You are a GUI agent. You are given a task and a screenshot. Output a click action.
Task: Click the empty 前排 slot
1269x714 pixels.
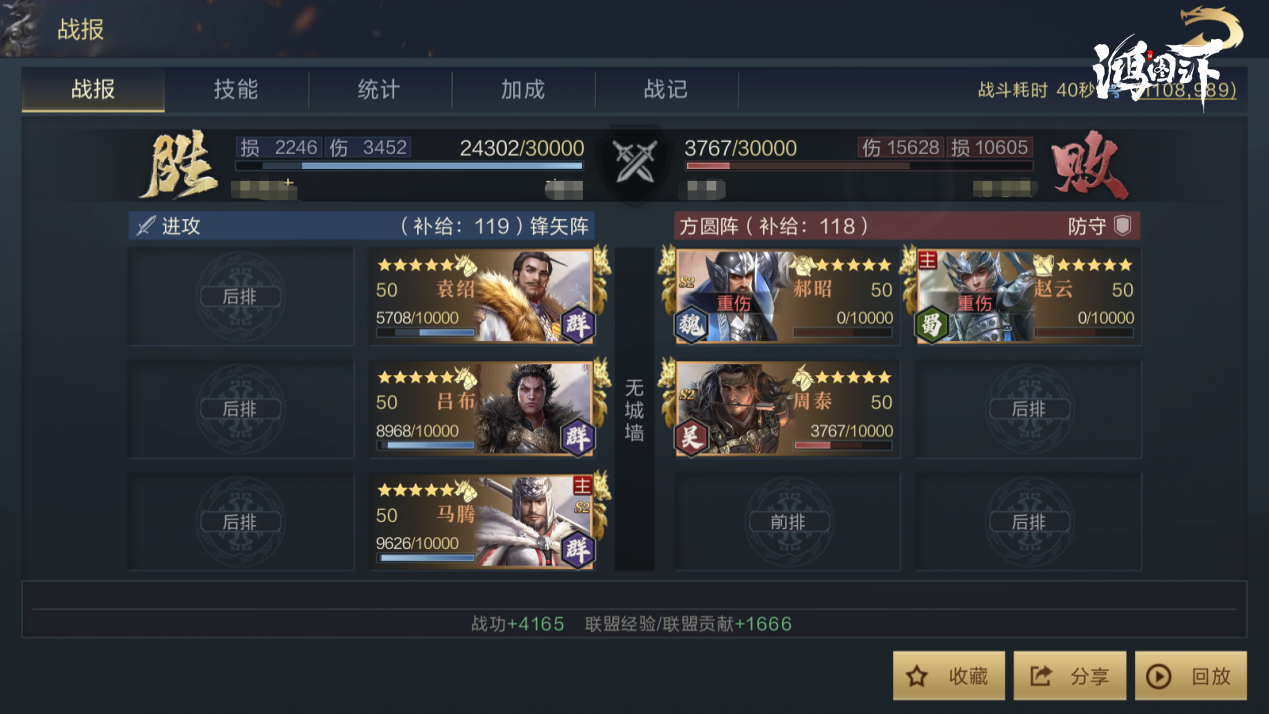pyautogui.click(x=788, y=522)
